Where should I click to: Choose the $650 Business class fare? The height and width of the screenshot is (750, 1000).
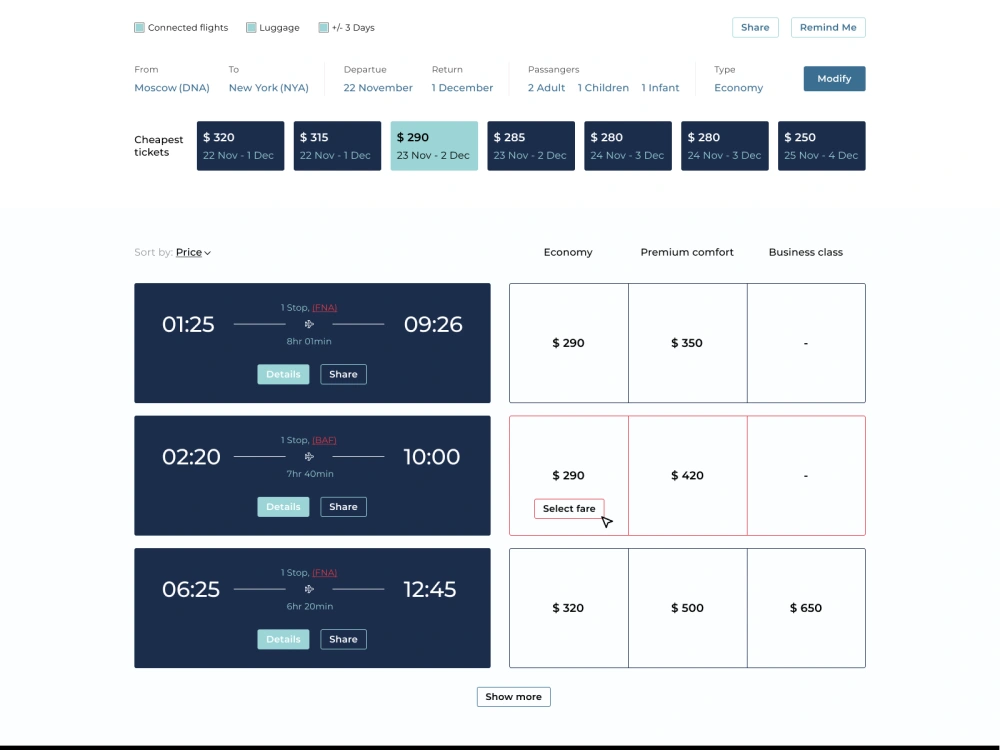(806, 608)
